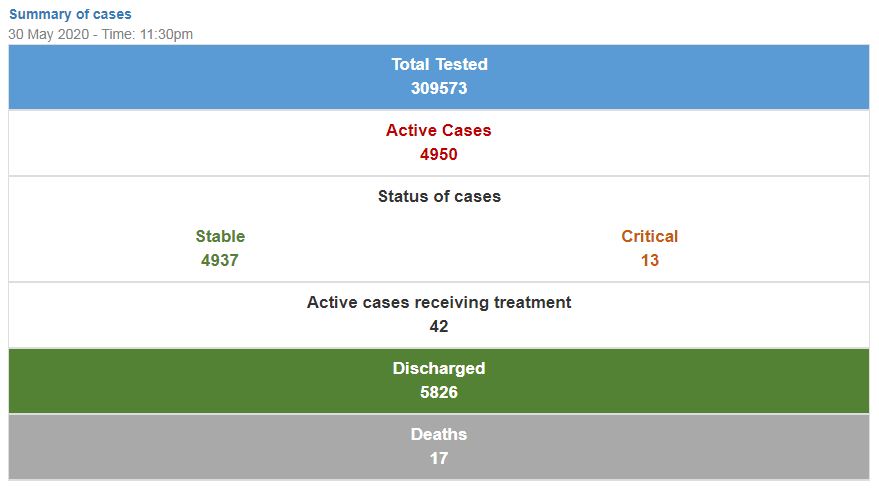Select the 4950 active cases value
879x488 pixels.
pos(439,155)
